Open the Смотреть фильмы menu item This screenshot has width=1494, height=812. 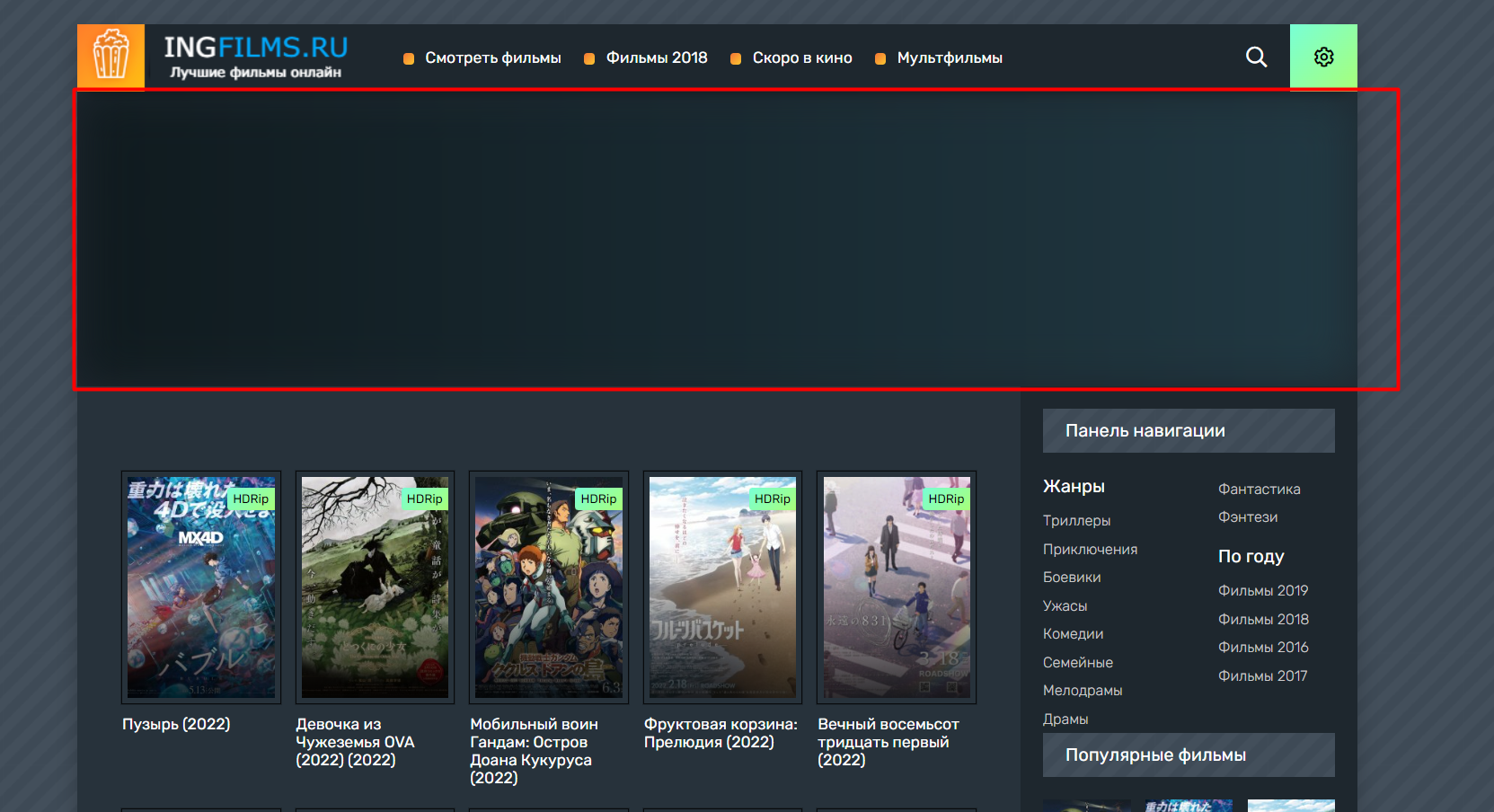[492, 57]
